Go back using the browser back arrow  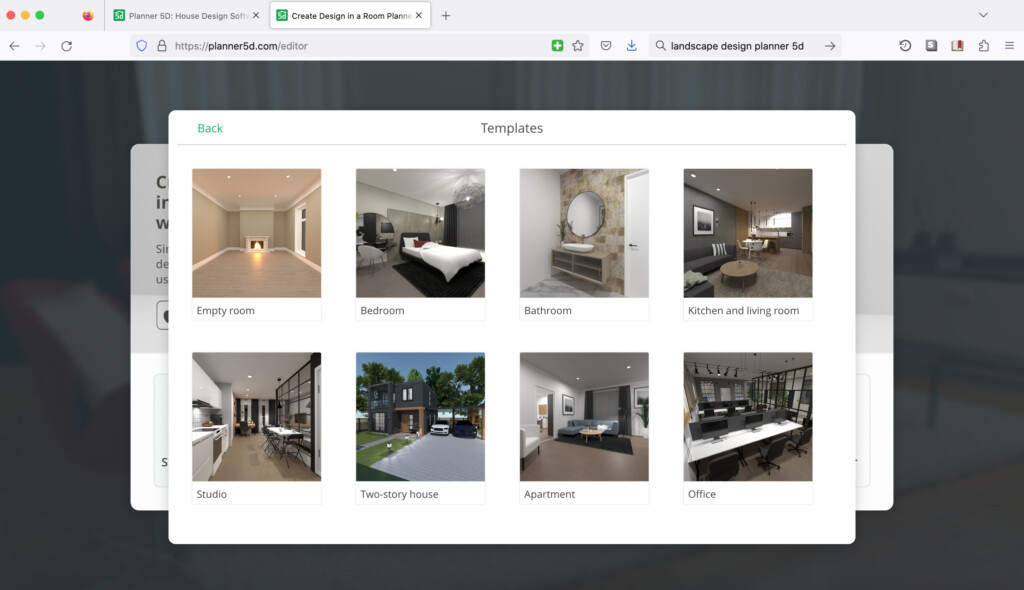click(14, 46)
